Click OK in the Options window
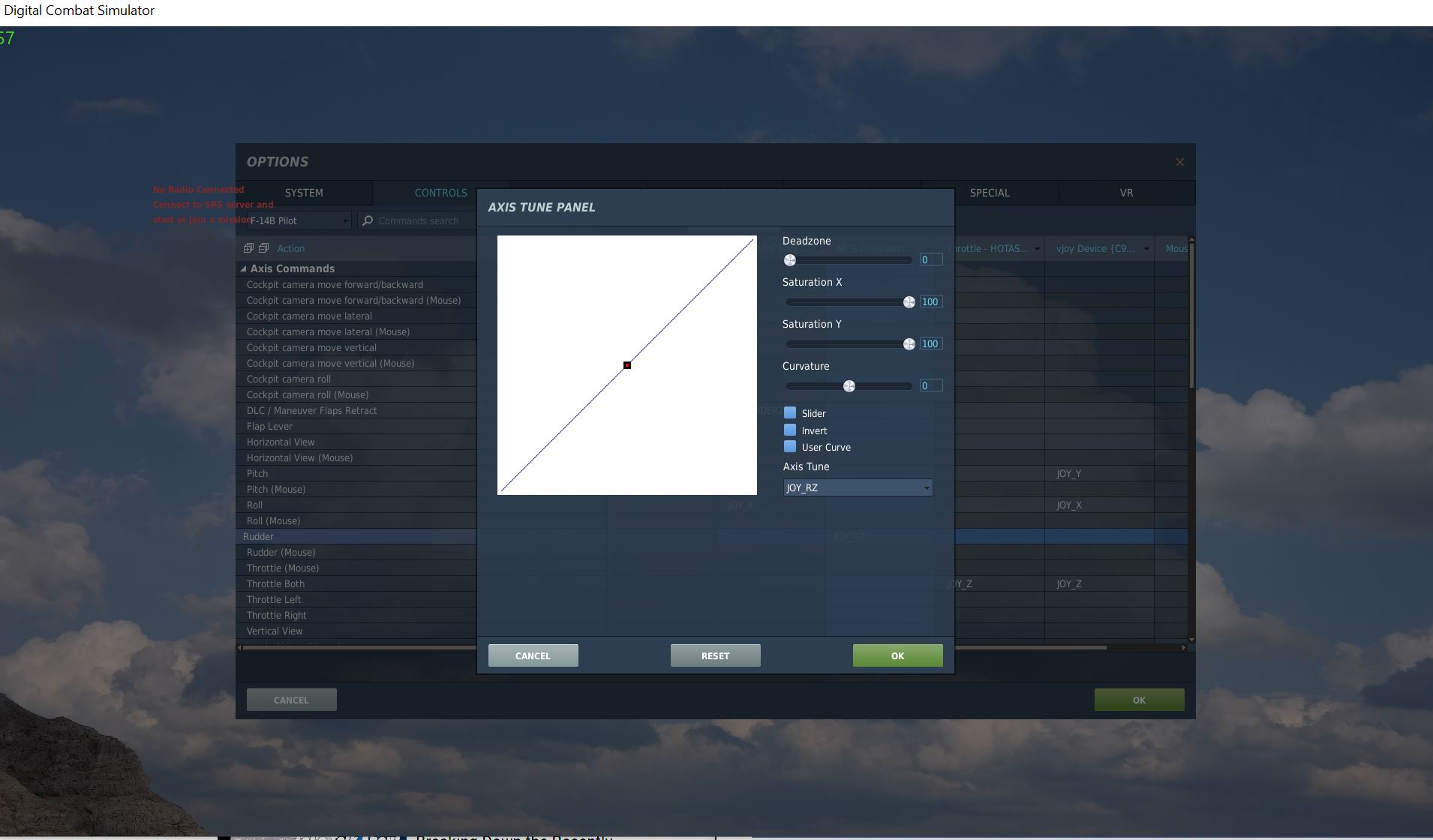 pyautogui.click(x=1139, y=700)
